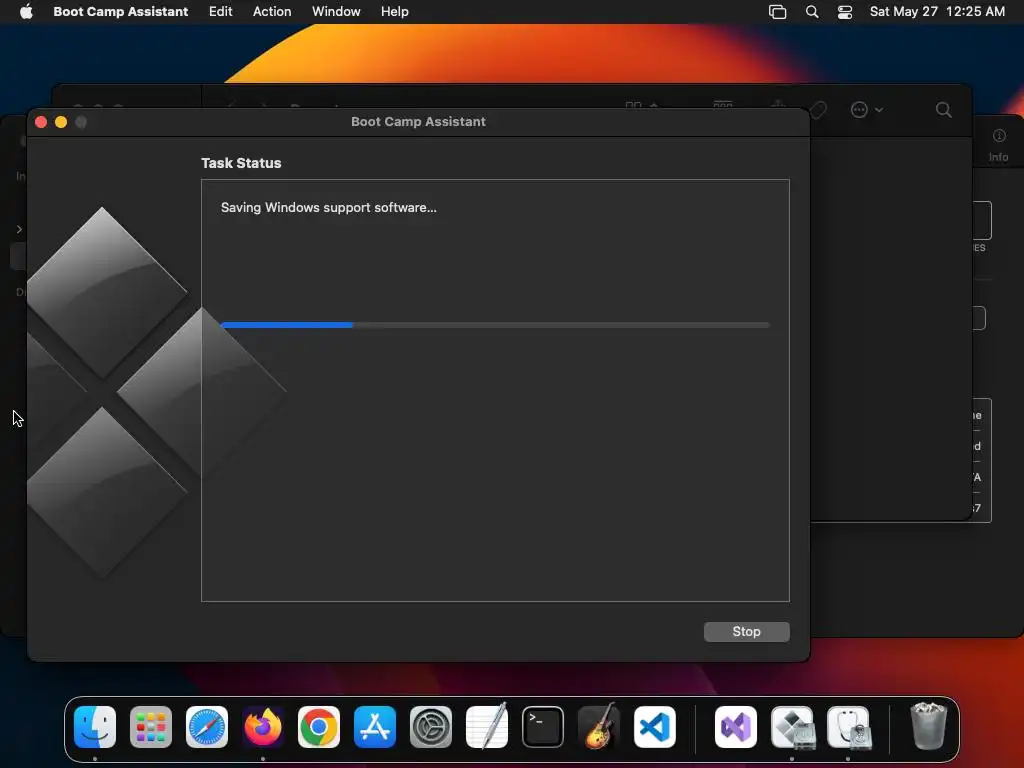Viewport: 1024px width, 768px height.
Task: Launch Visual Studio from the Dock
Action: click(736, 727)
